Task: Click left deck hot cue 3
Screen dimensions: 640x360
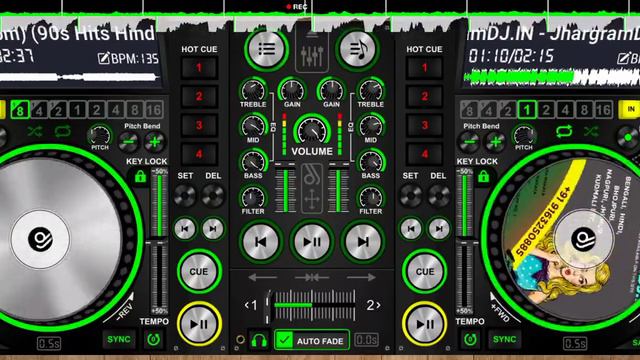Action: (199, 125)
